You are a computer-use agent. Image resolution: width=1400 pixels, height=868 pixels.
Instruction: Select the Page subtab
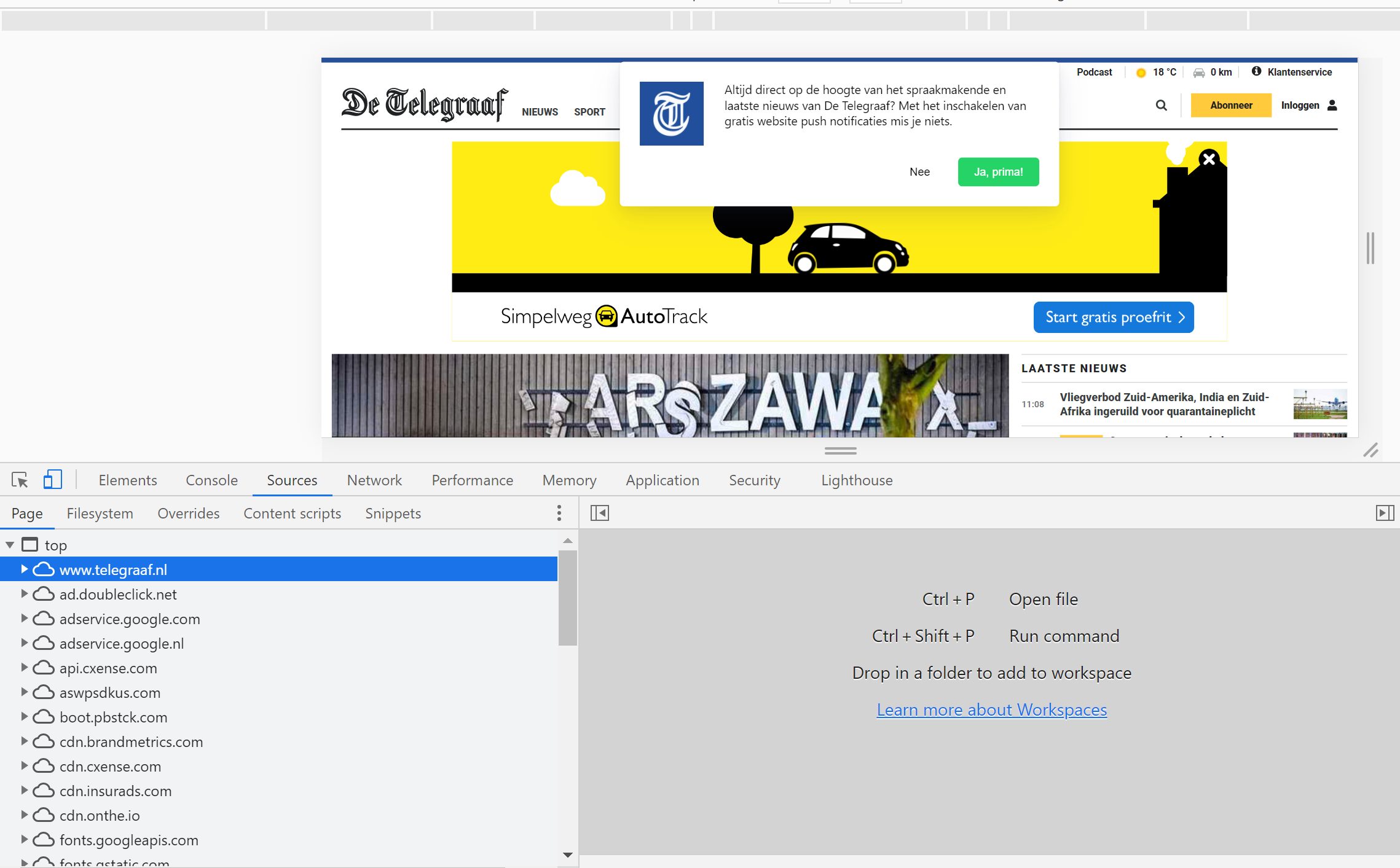tap(27, 514)
